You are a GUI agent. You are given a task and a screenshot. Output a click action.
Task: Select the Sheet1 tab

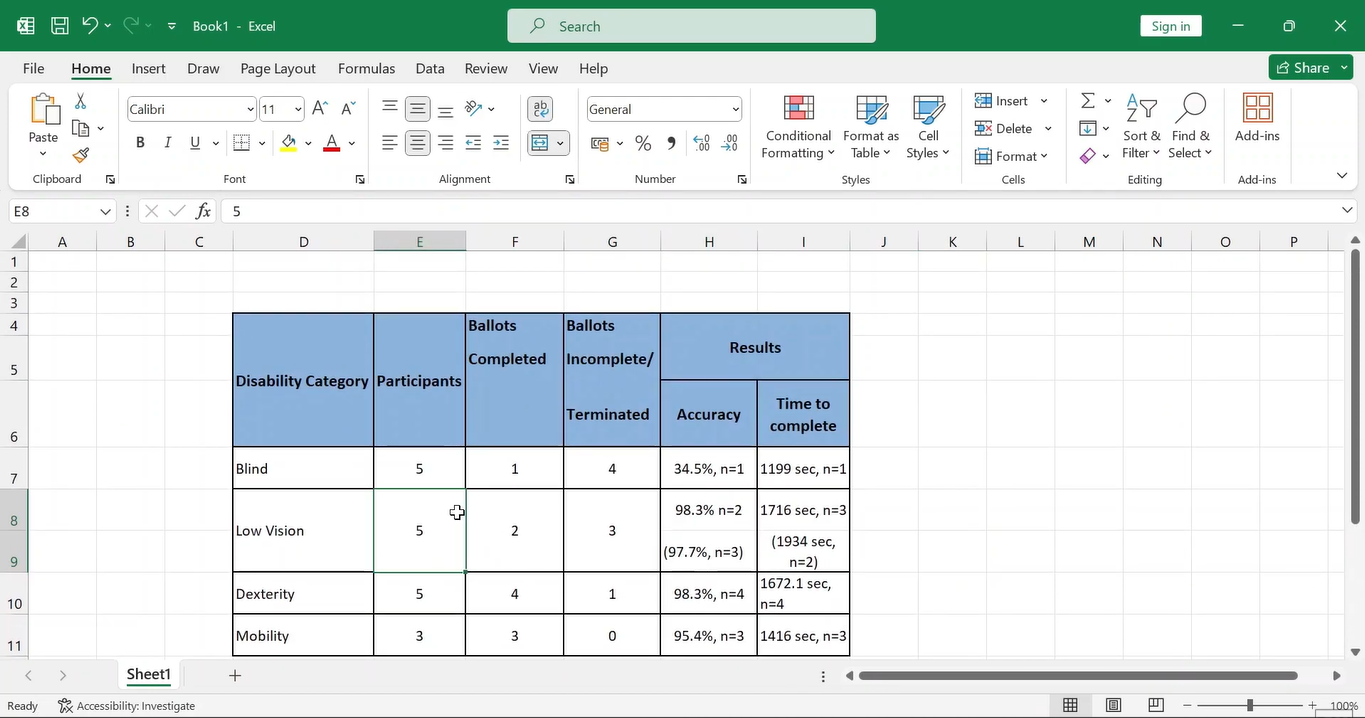point(148,675)
